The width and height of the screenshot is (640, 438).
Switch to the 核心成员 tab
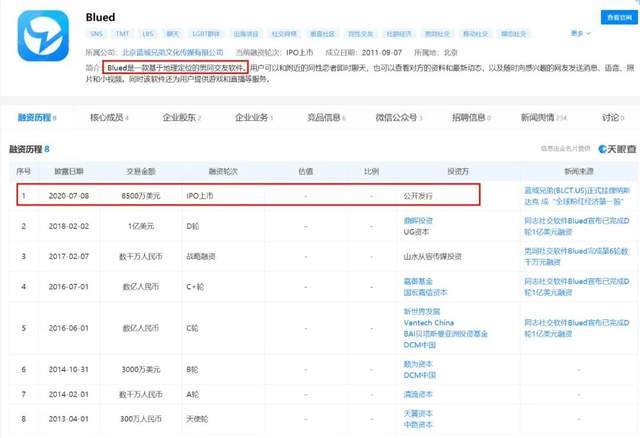(109, 118)
